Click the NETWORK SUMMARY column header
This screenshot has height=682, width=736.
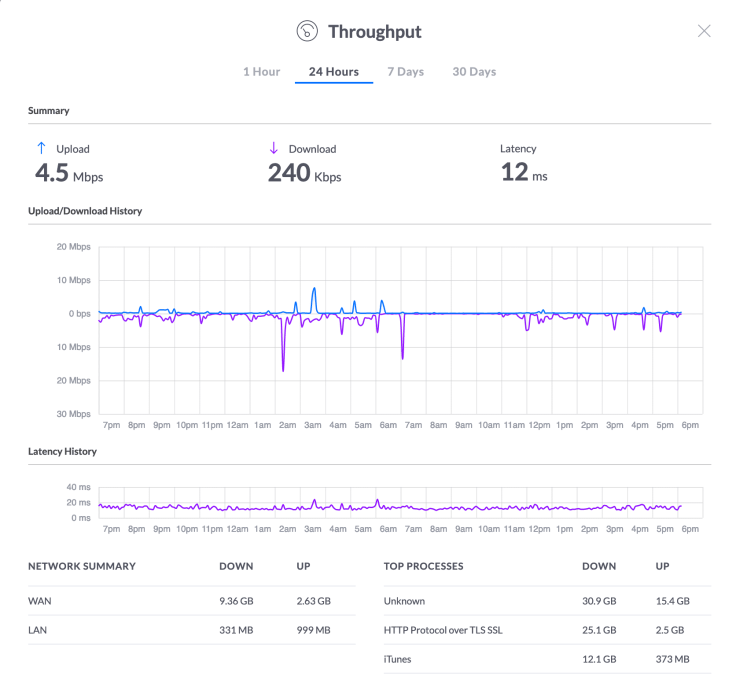point(82,567)
